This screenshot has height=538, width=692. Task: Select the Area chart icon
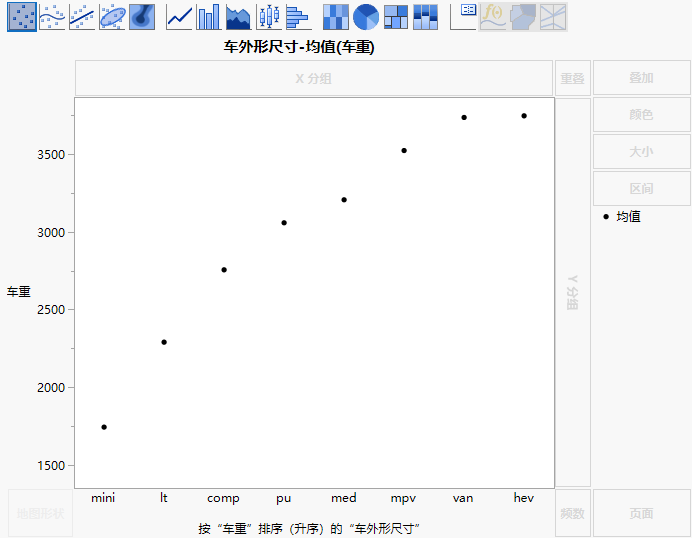(238, 17)
